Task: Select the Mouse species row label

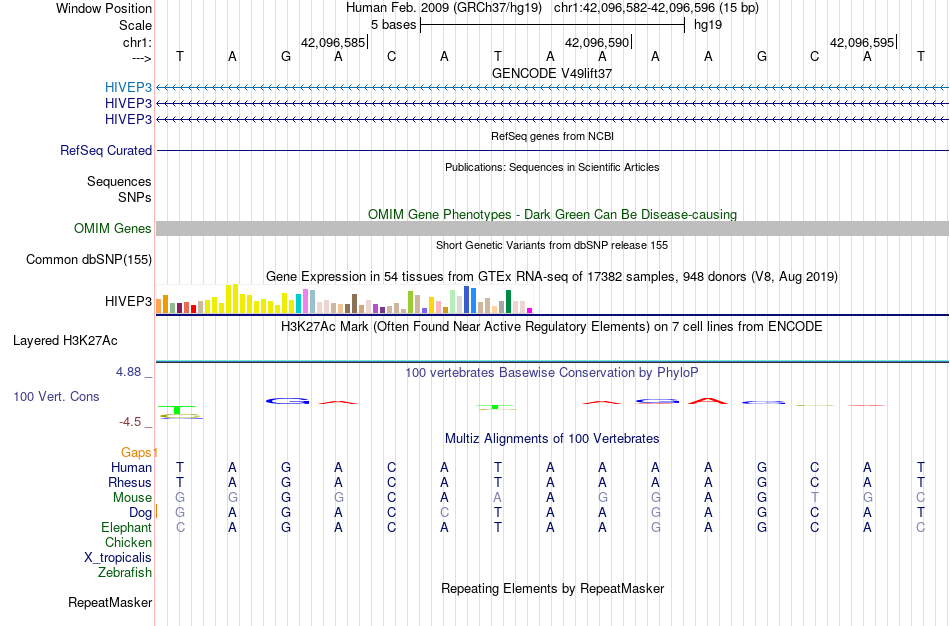Action: pos(132,498)
